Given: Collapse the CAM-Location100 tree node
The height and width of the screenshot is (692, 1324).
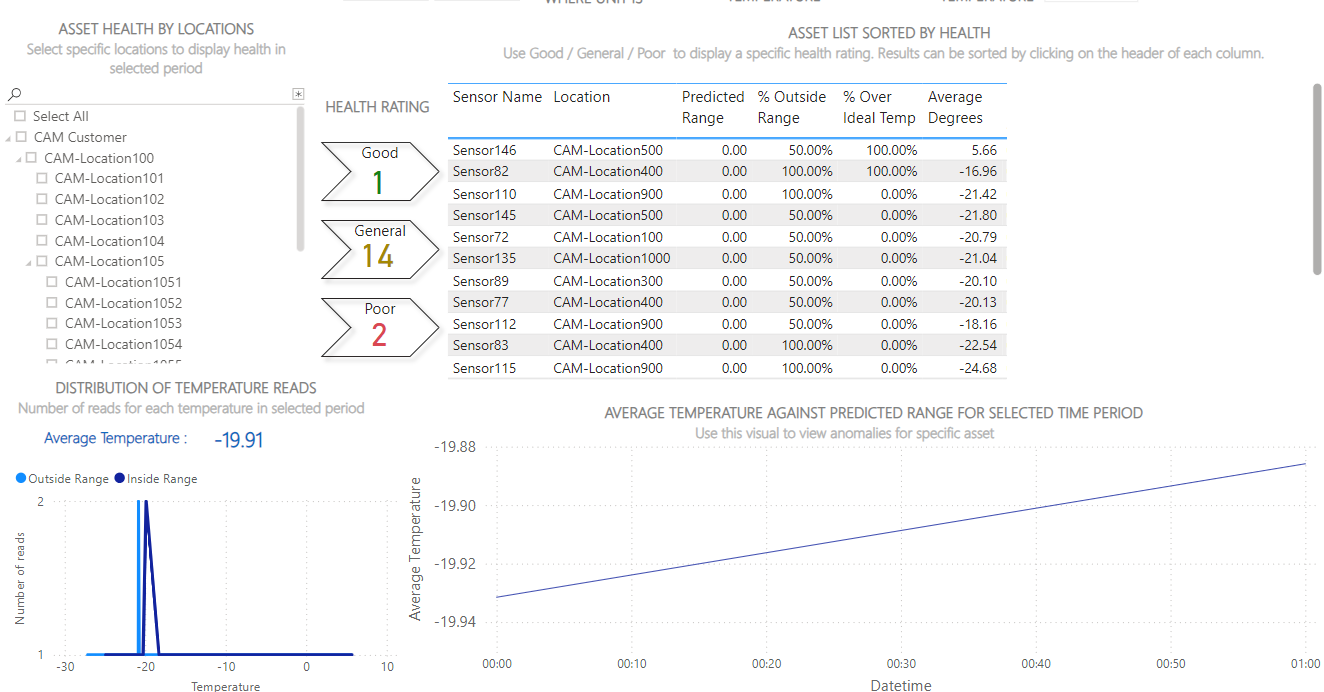Looking at the screenshot, I should point(18,159).
